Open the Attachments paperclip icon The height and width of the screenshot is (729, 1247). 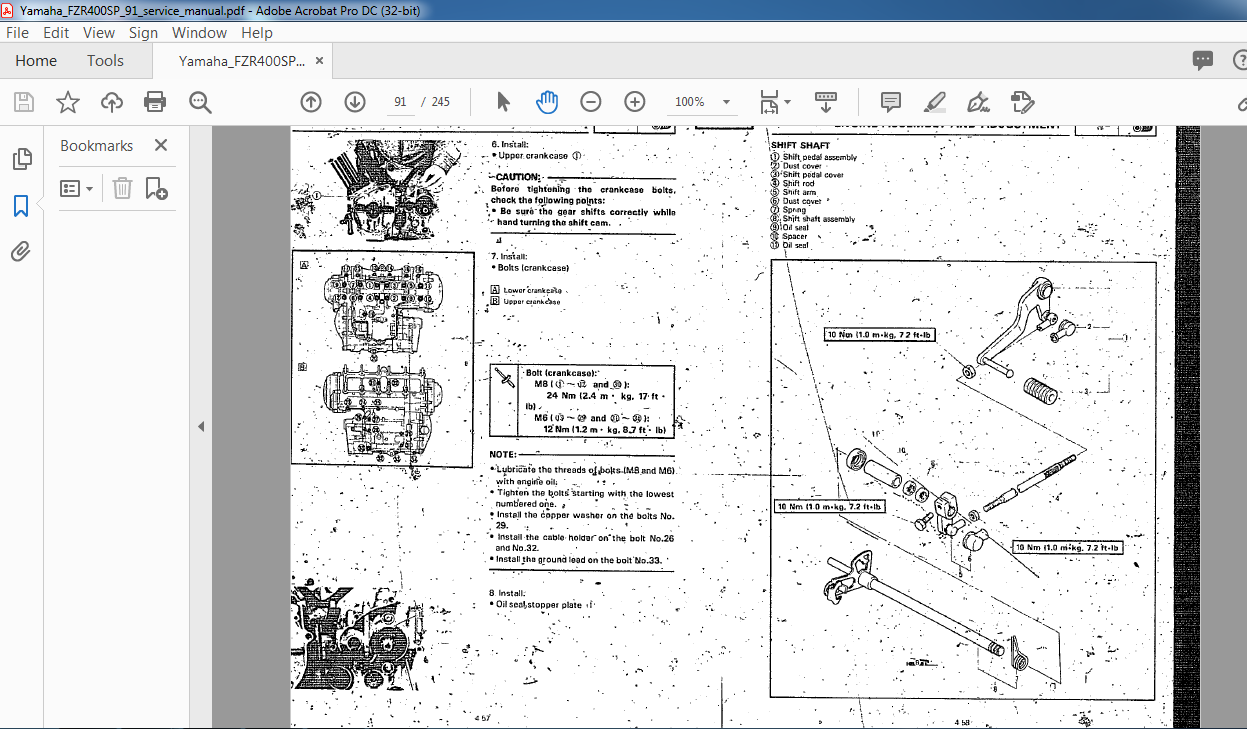pyautogui.click(x=21, y=252)
